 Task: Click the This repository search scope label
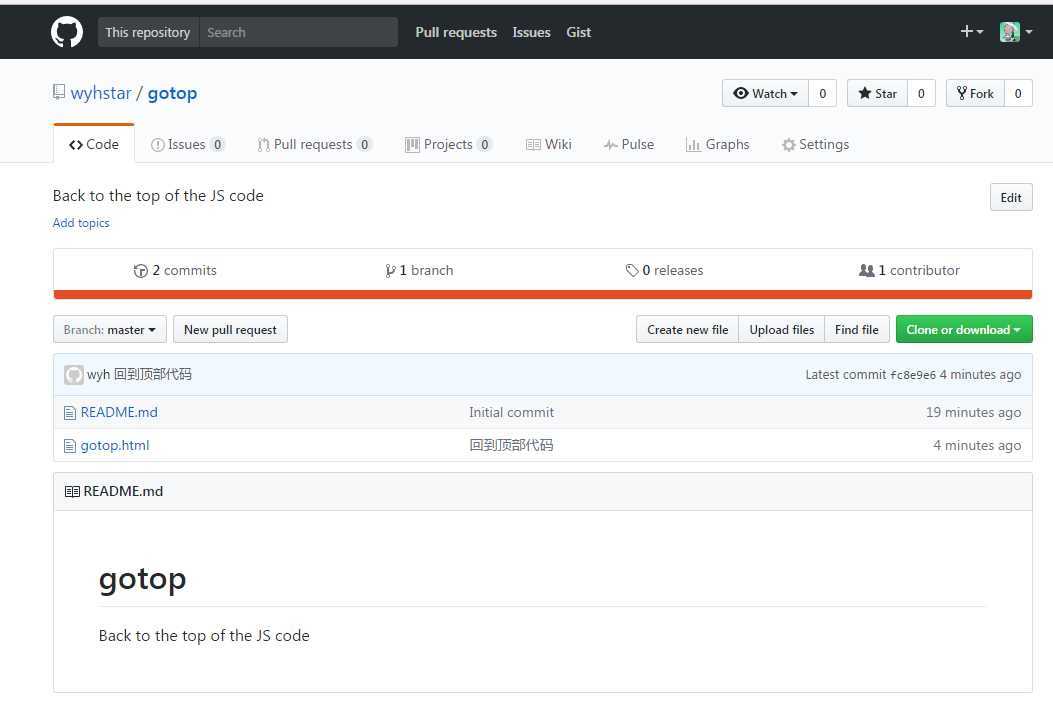[x=148, y=32]
